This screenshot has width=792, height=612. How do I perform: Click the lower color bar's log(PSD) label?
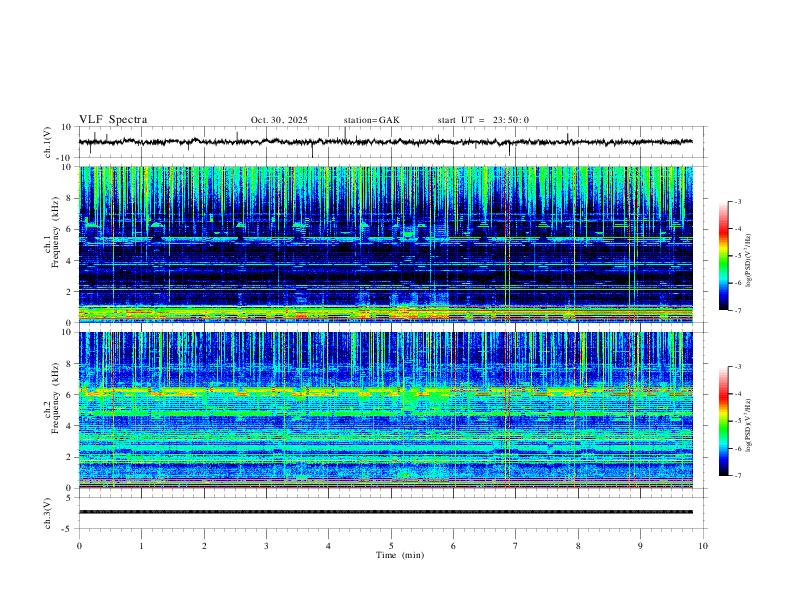coord(748,426)
